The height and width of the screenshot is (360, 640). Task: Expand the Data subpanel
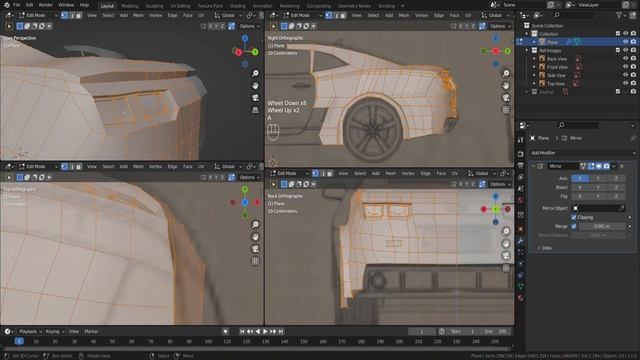tap(544, 248)
